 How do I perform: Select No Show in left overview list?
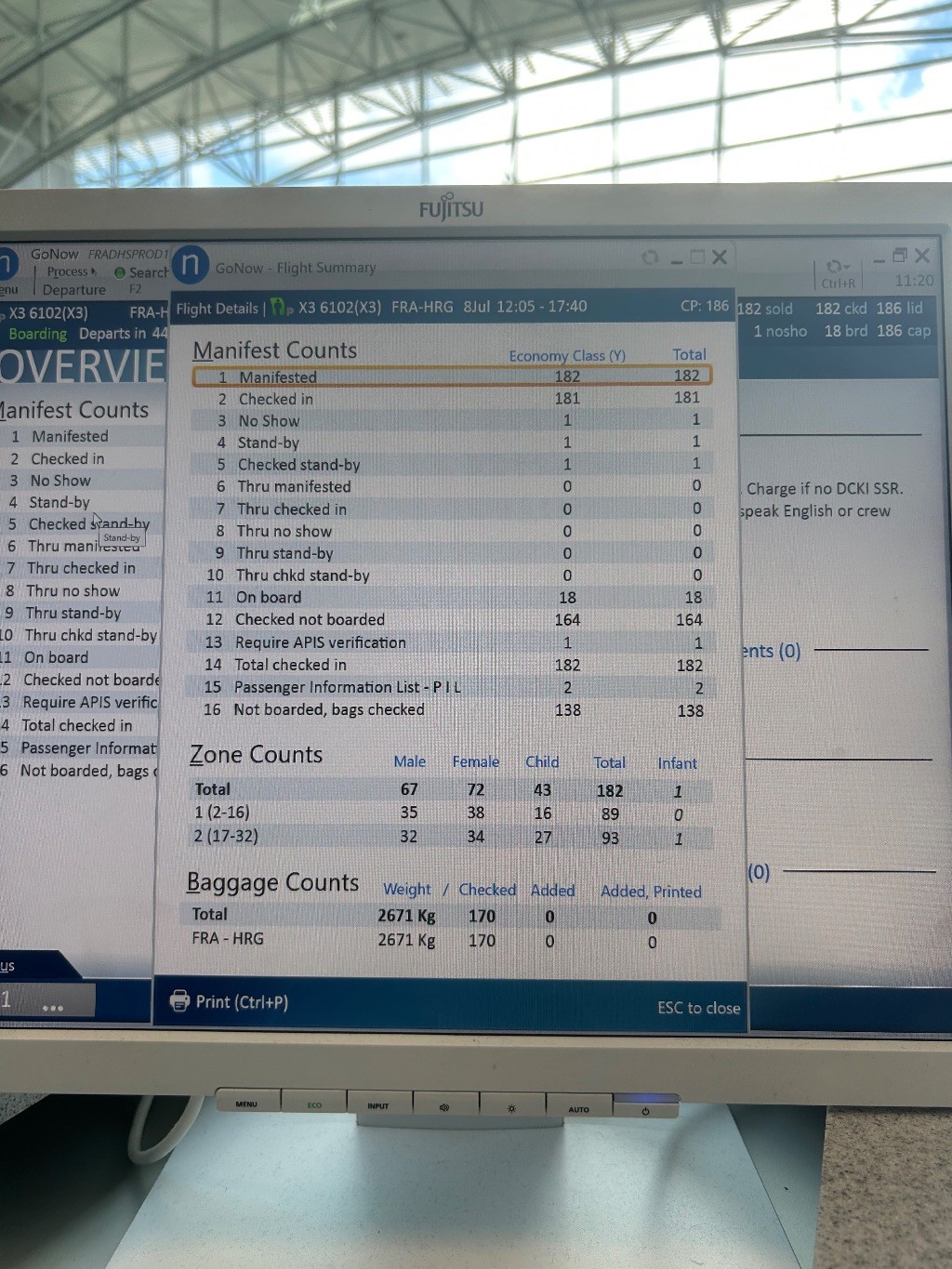(x=60, y=481)
